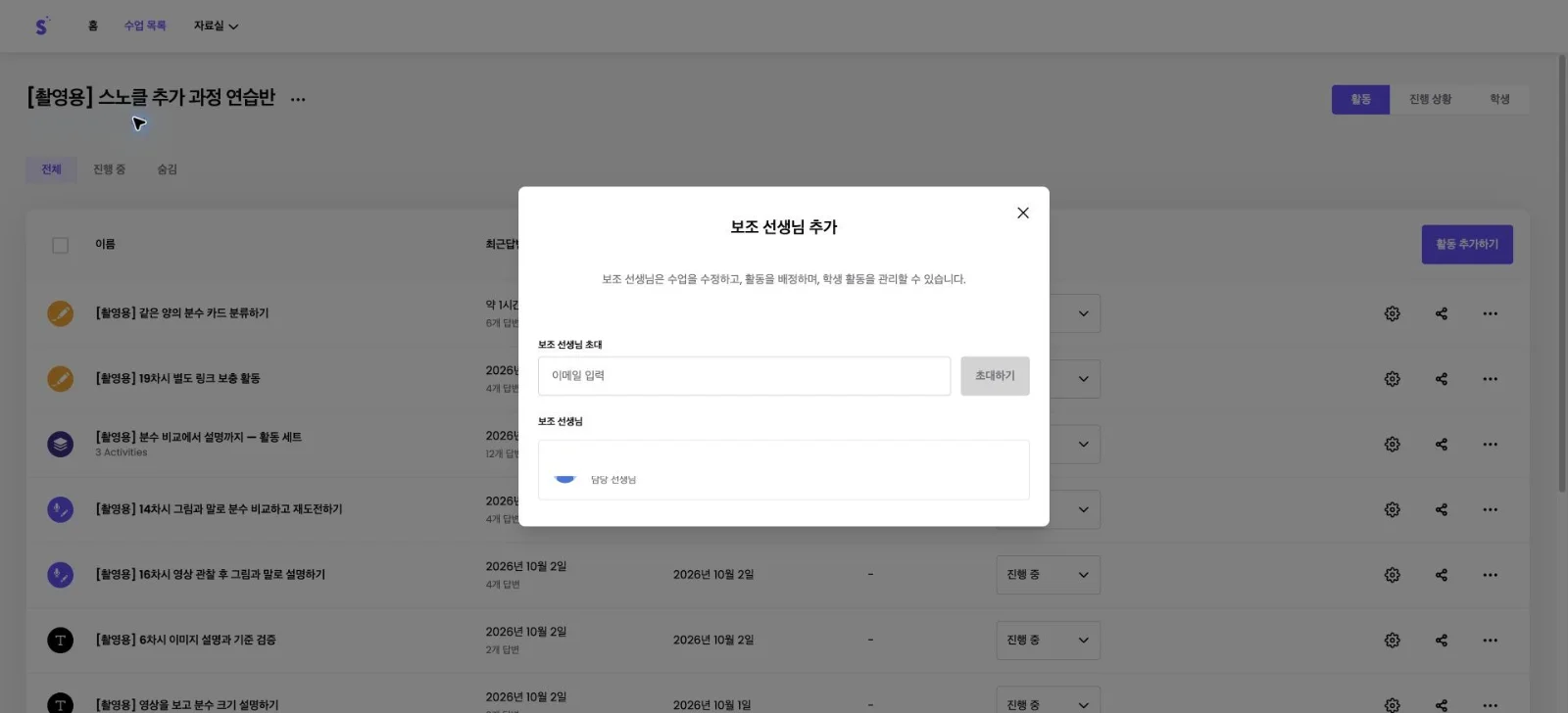Open the 14차시 그림과 말로 분수 비교하고 재도전하기 activity

tap(219, 509)
